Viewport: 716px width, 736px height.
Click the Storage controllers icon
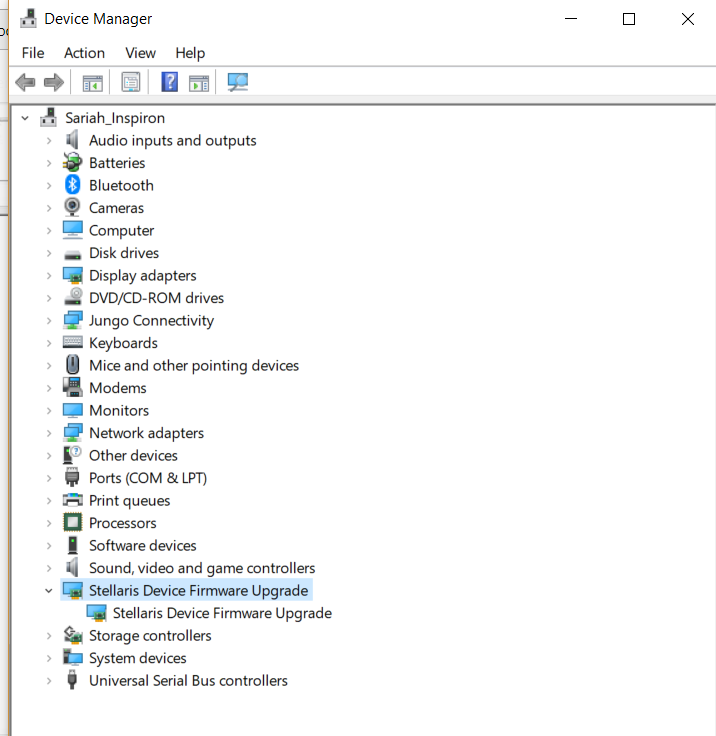click(72, 636)
